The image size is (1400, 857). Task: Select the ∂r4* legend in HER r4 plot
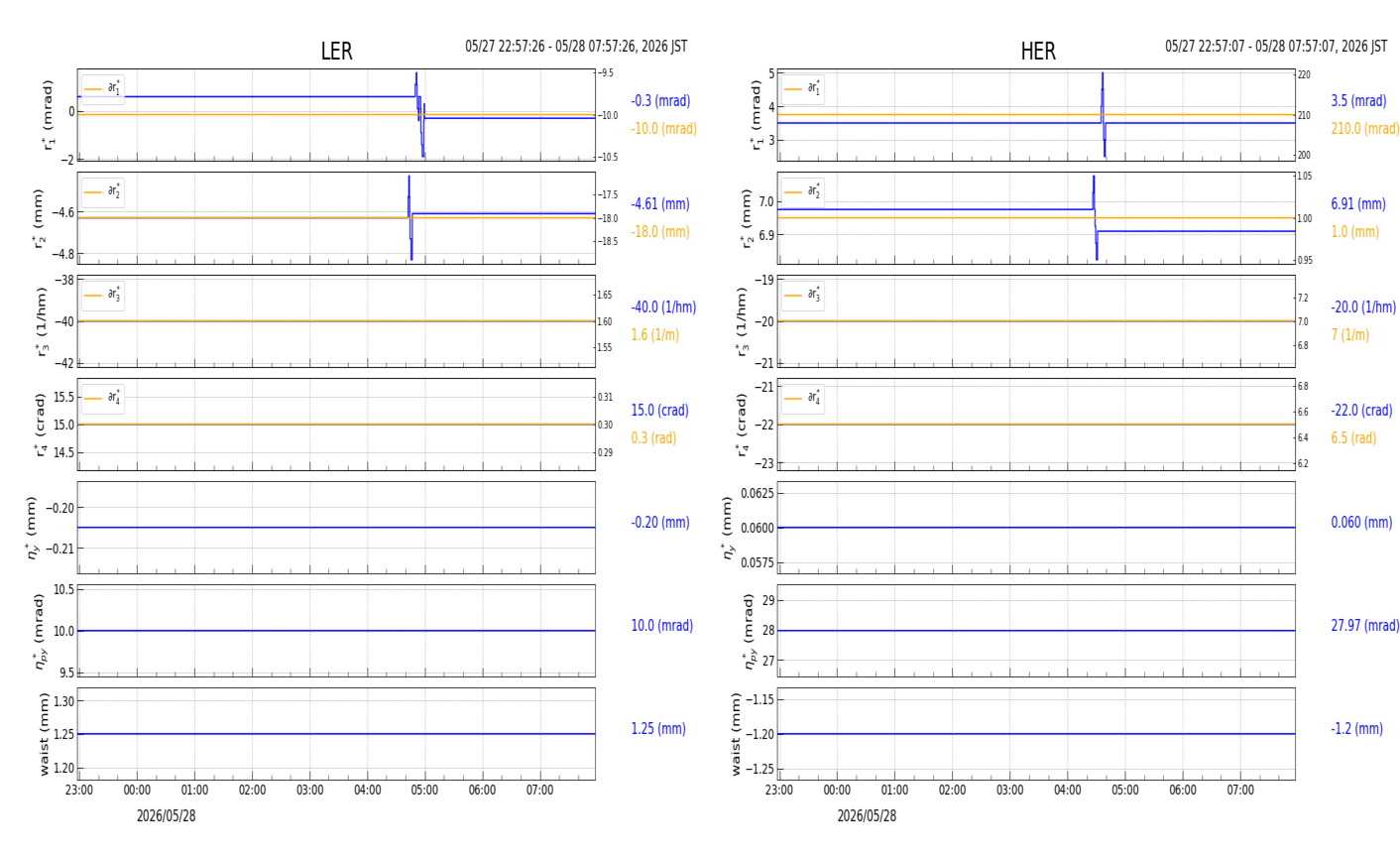[x=802, y=398]
